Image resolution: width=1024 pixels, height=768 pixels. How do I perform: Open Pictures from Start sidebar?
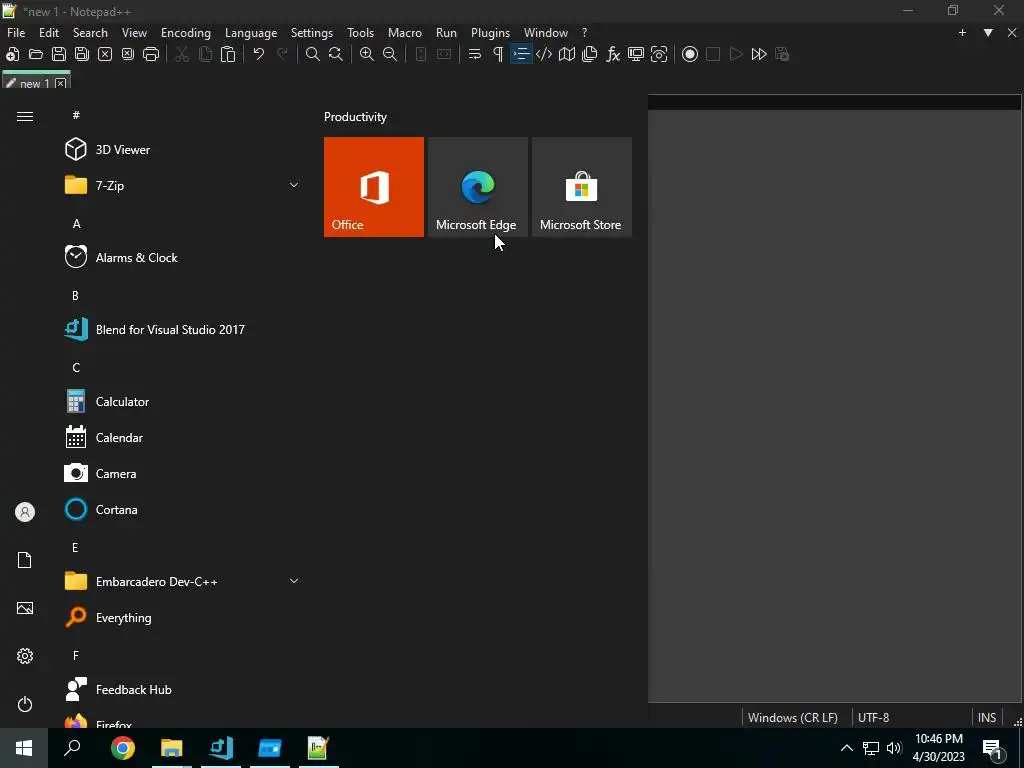[x=25, y=608]
